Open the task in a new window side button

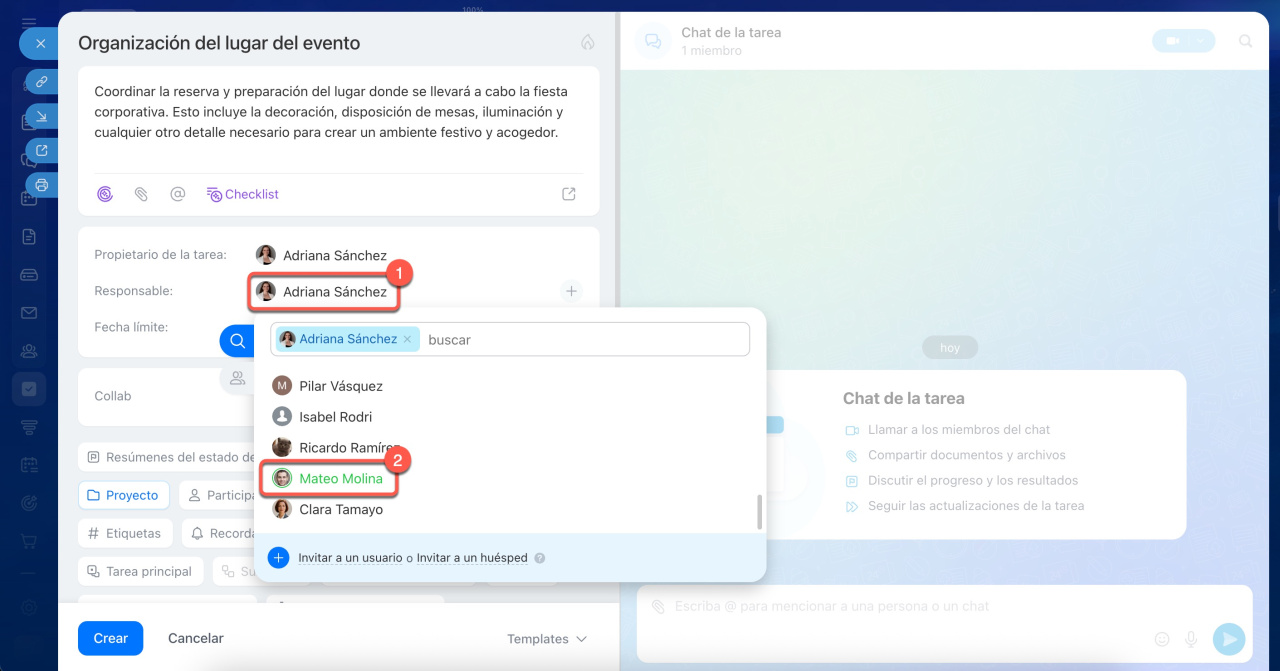pos(41,151)
